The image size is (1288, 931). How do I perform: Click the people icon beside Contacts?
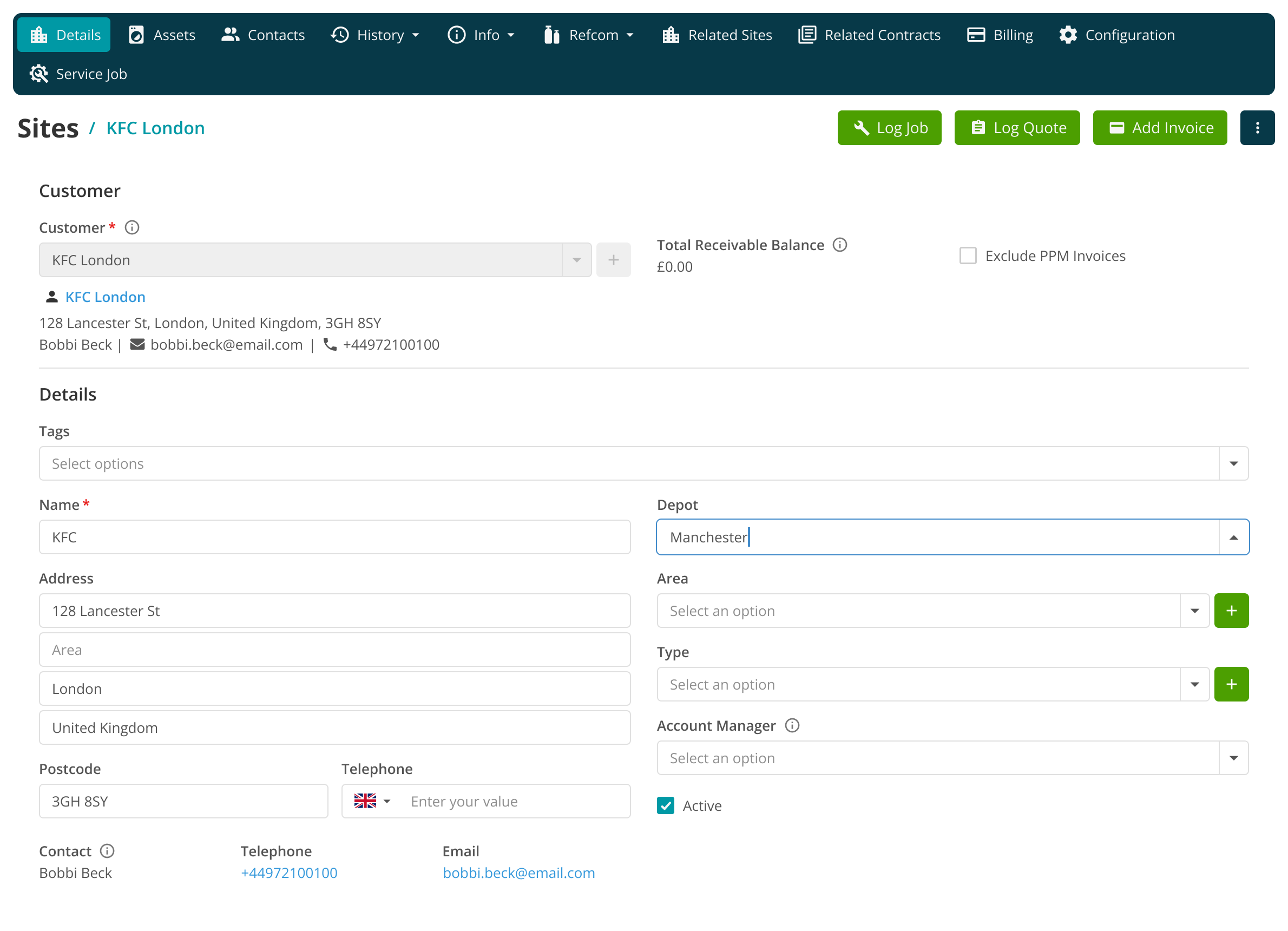230,35
